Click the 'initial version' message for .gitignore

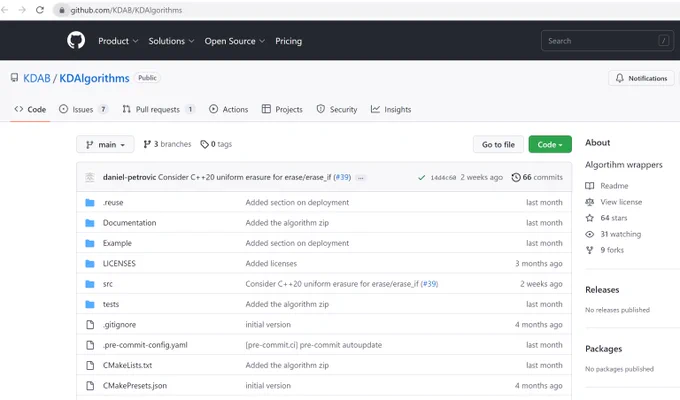(x=268, y=325)
